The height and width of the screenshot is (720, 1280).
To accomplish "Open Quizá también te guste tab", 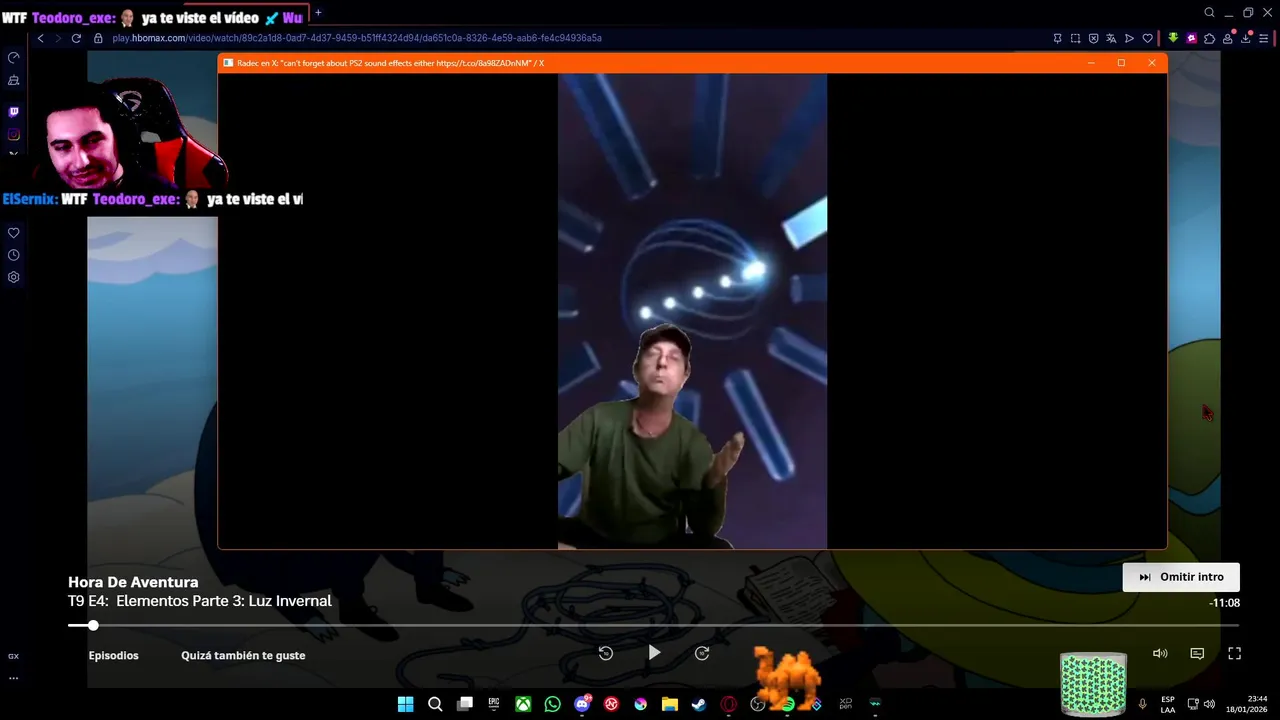I will click(x=243, y=656).
